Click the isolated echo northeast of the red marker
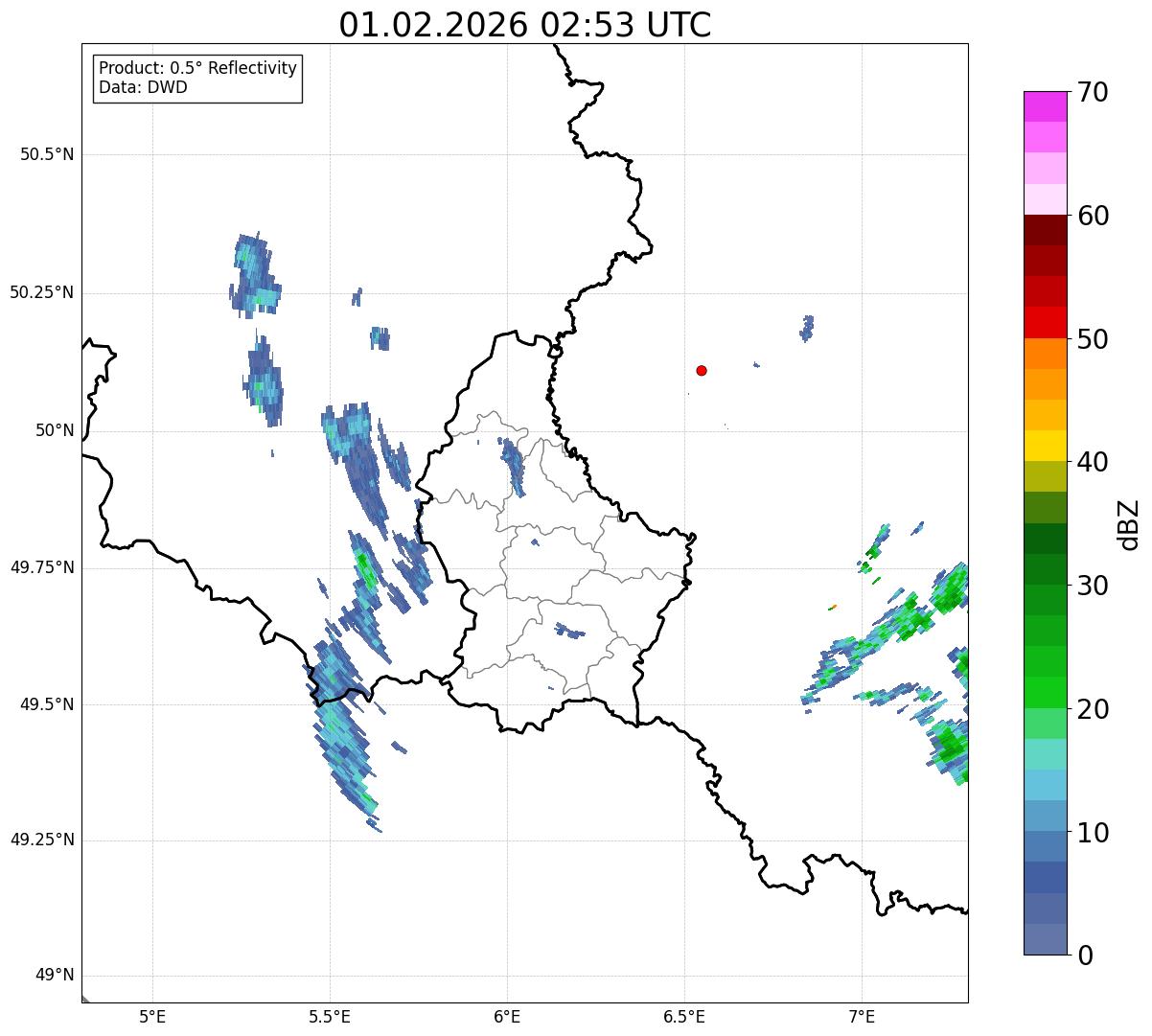Image resolution: width=1152 pixels, height=1036 pixels. click(807, 329)
